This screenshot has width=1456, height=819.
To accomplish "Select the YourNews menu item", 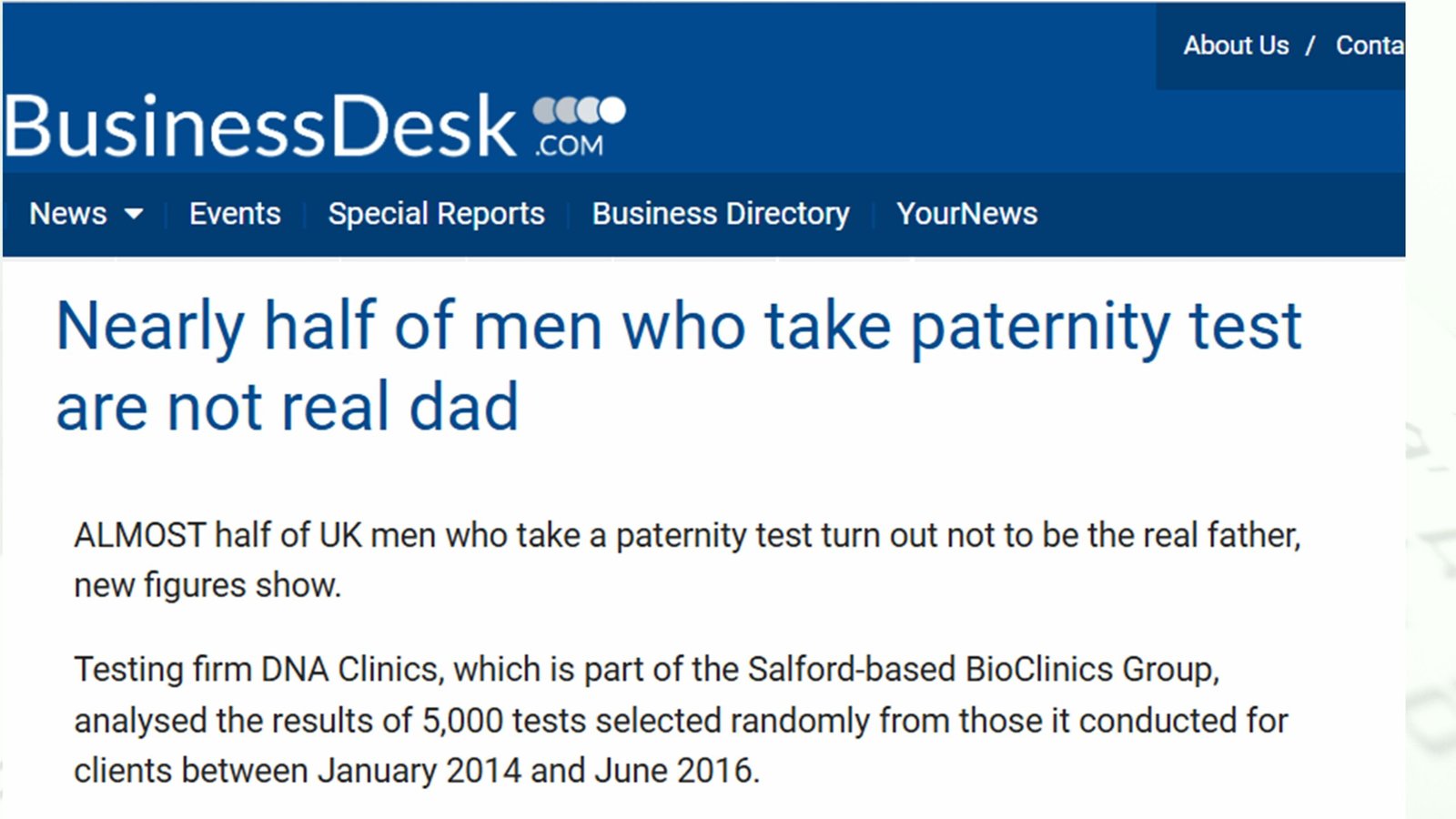I will [966, 214].
